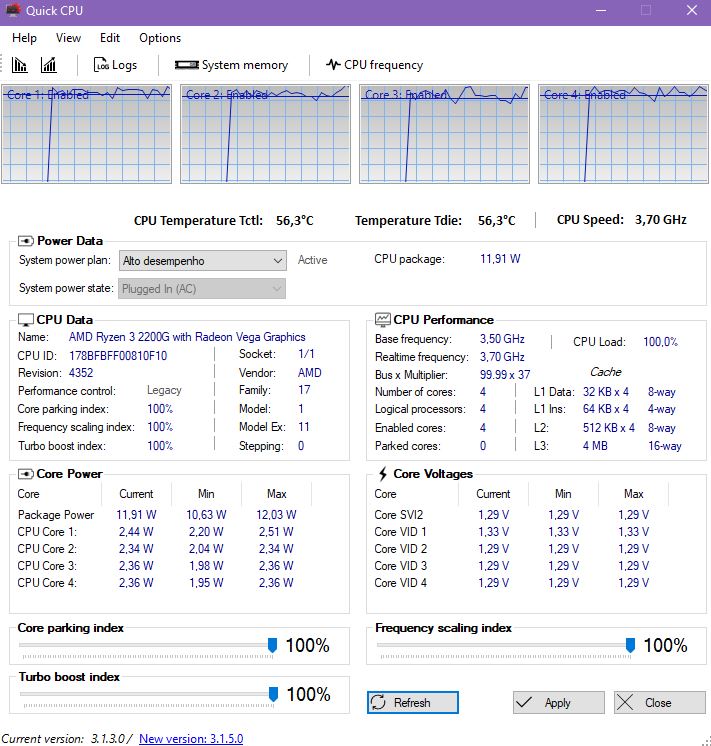Open the Edit menu
The image size is (711, 746).
(x=110, y=38)
